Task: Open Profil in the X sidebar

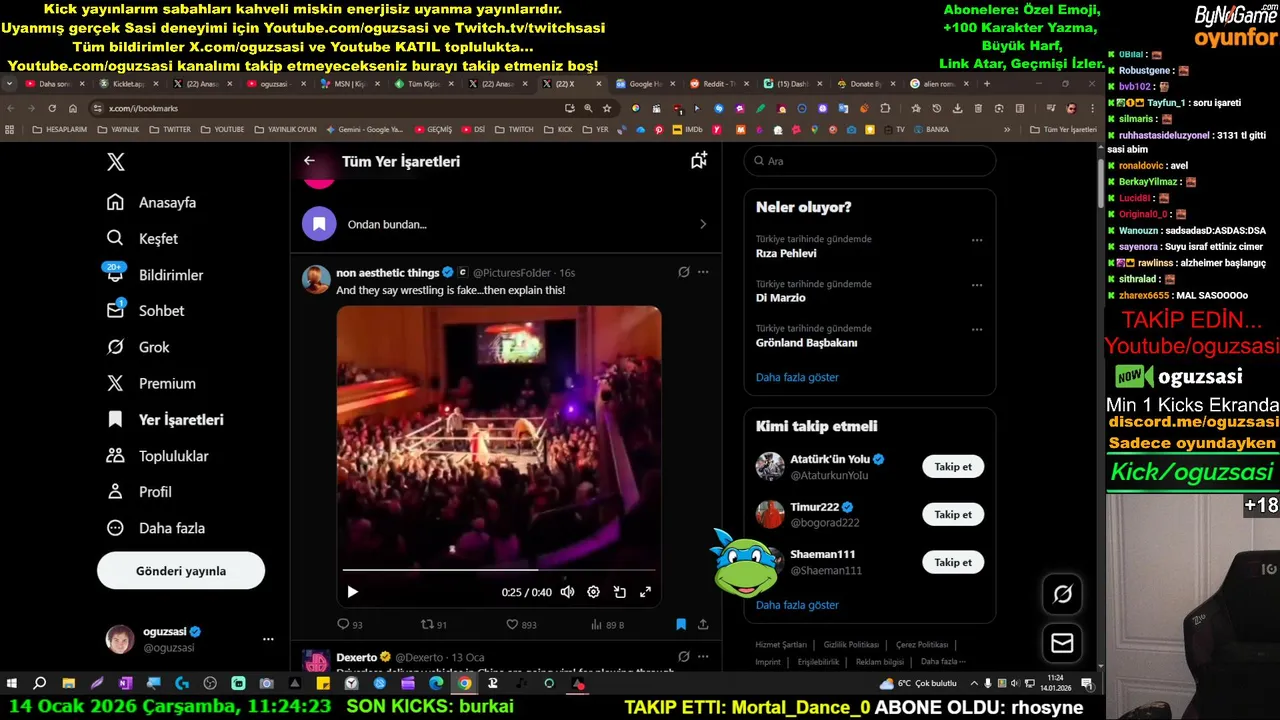Action: coord(138,491)
